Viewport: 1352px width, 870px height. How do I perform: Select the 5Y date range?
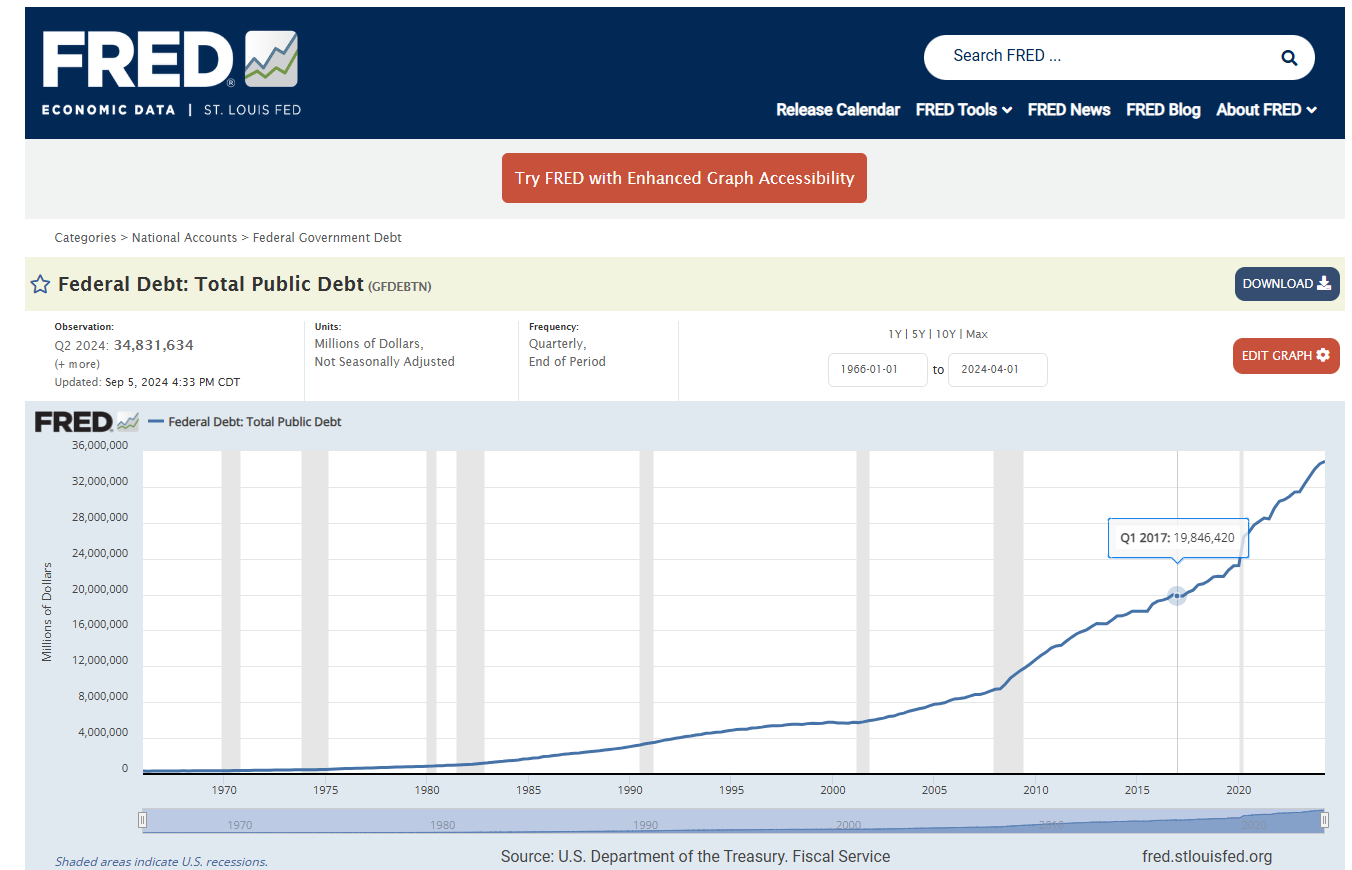click(x=918, y=334)
